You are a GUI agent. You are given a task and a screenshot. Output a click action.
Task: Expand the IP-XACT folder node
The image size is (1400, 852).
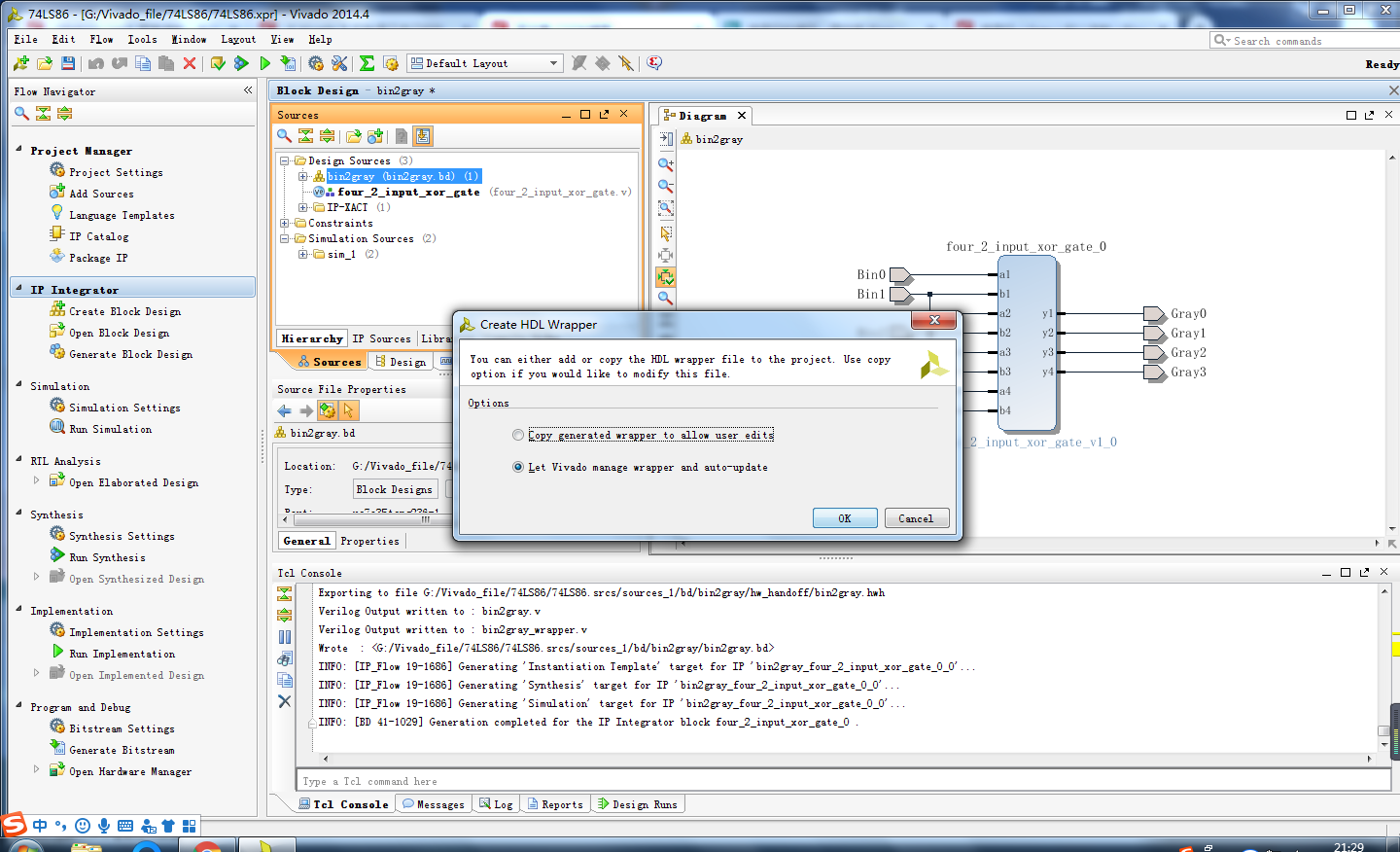point(303,208)
